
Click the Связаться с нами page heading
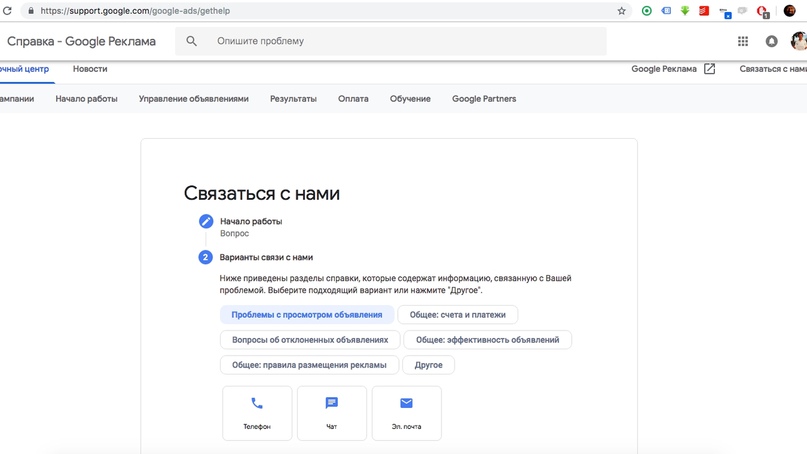[x=262, y=194]
